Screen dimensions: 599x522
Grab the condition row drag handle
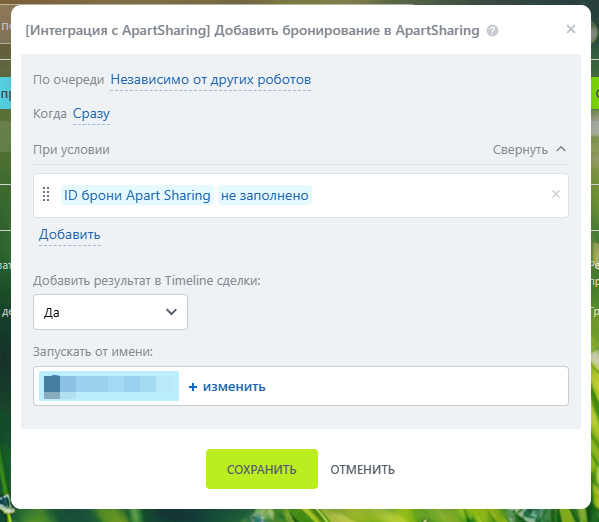46,194
